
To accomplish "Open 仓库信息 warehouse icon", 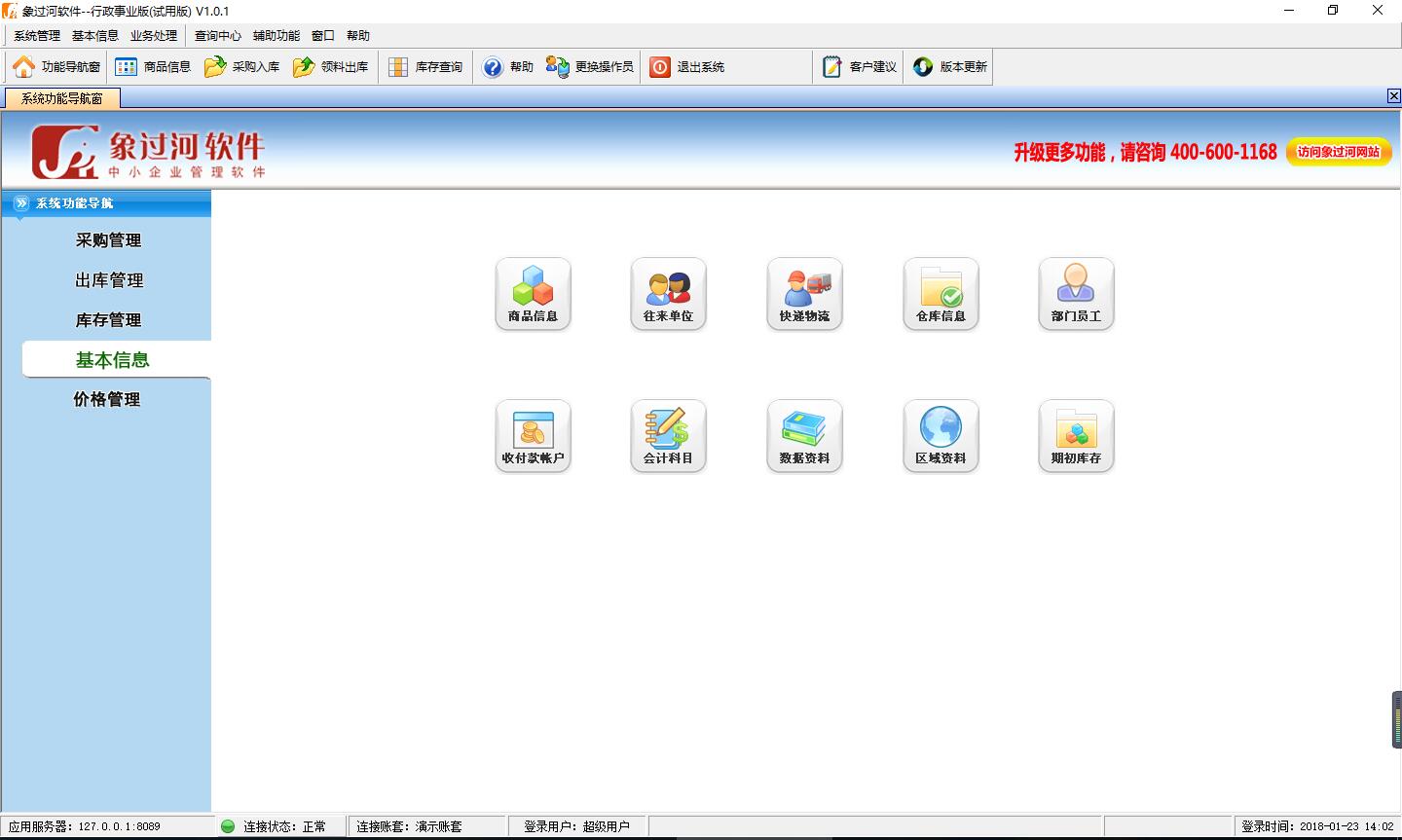I will [941, 294].
